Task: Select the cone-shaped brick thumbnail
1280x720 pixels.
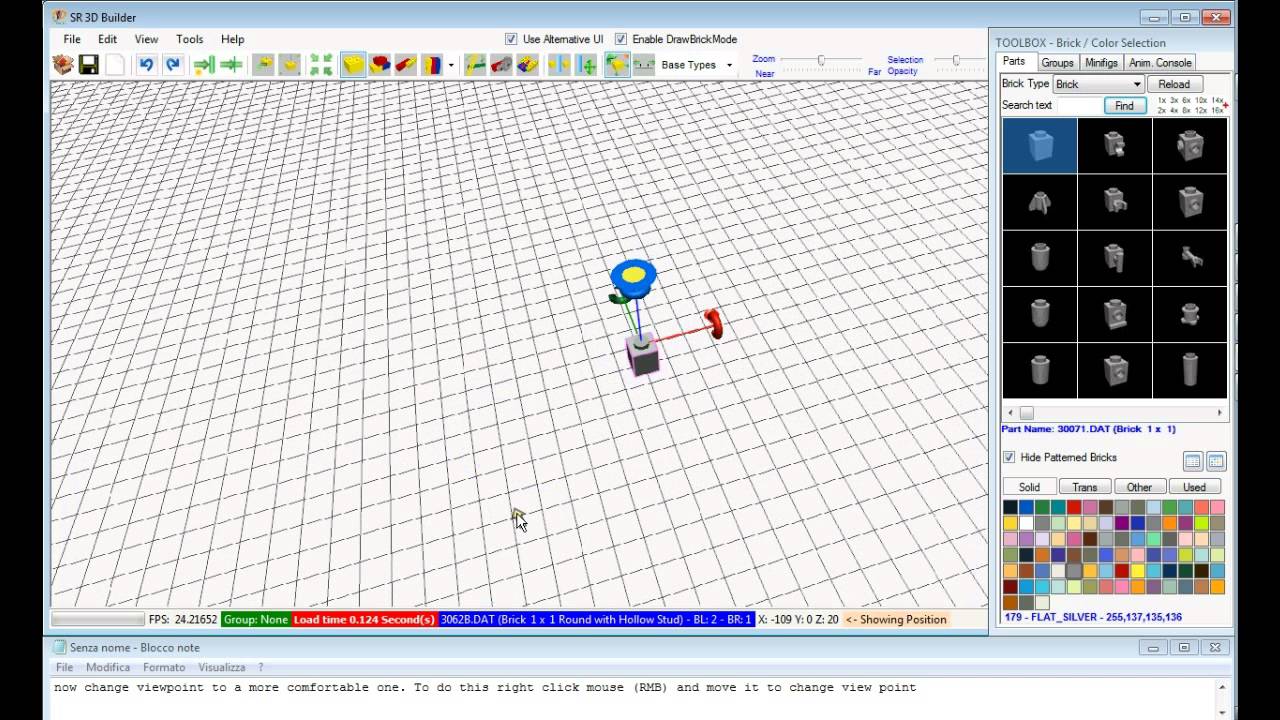Action: coord(1040,202)
